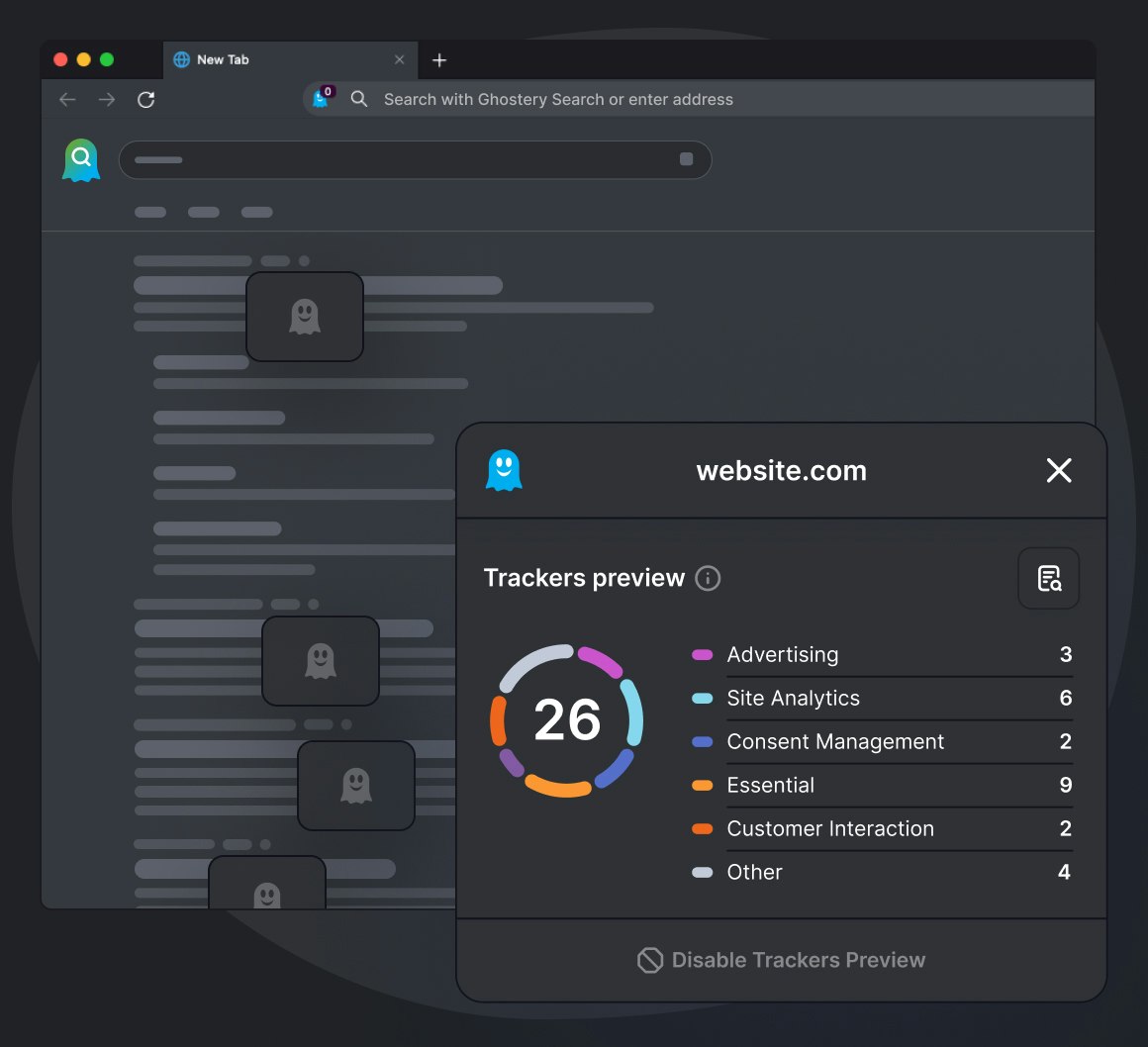Click the Ghostery extension icon in address bar
Screen dimensions: 1148x1047
[323, 97]
